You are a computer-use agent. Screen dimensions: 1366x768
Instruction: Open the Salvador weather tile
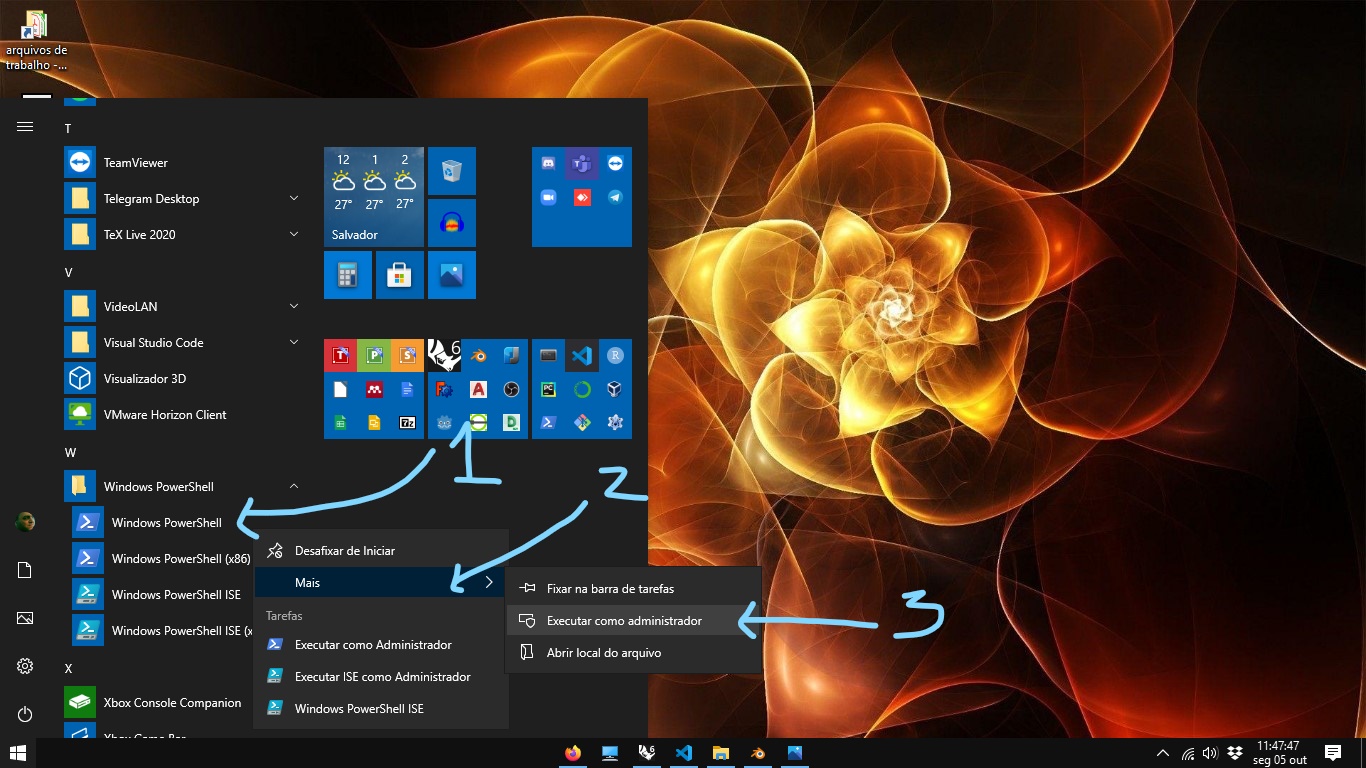(374, 197)
